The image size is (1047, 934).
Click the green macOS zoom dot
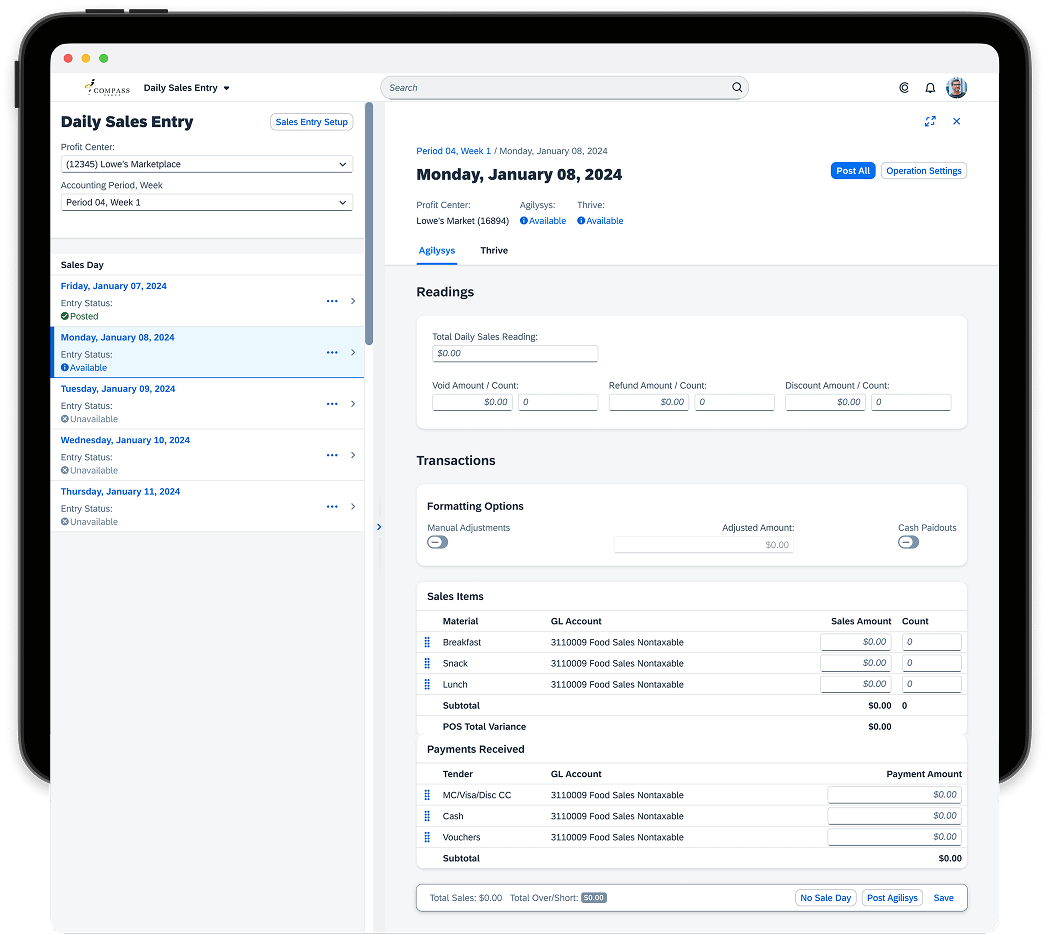click(x=103, y=58)
